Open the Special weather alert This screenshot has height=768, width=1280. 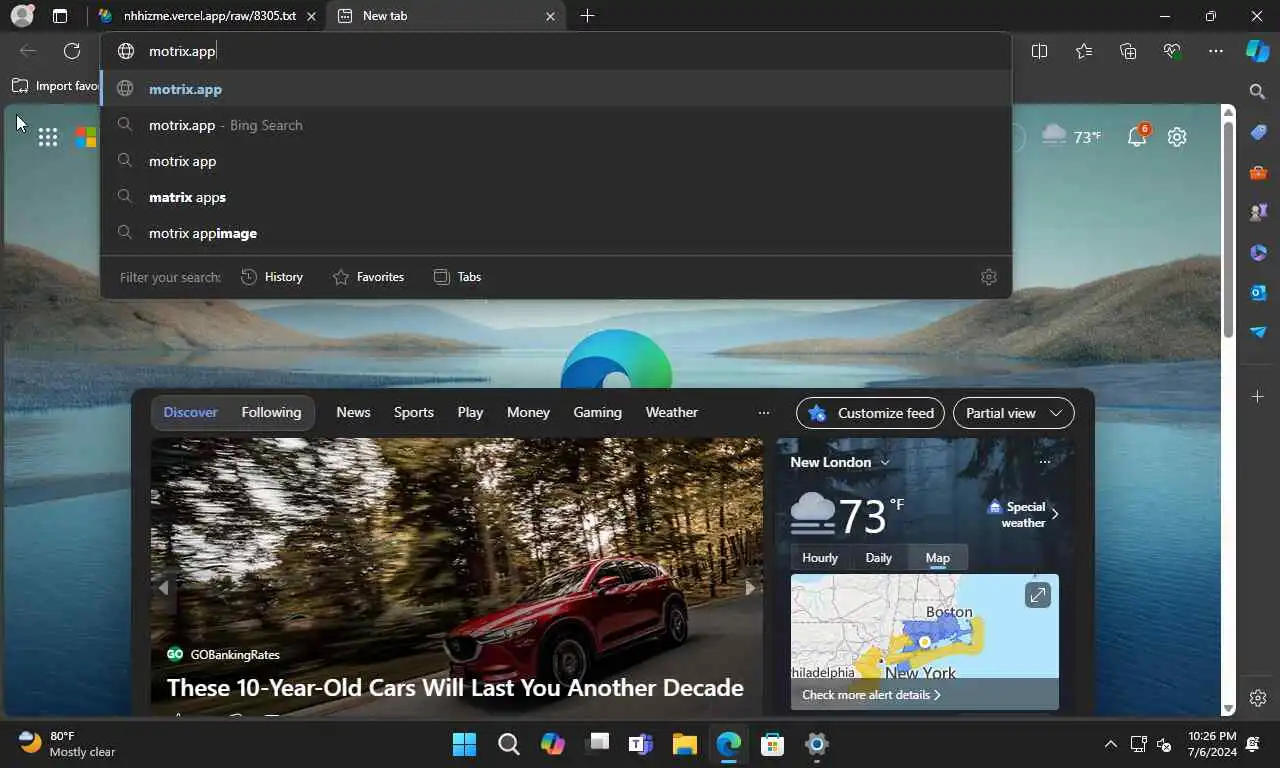1022,514
